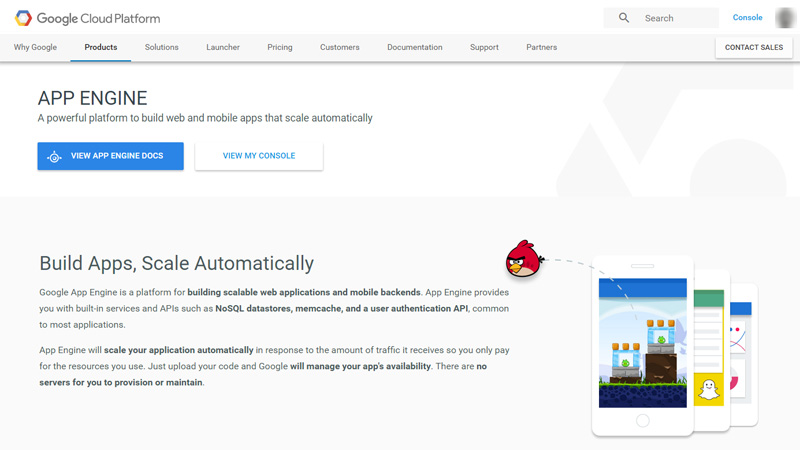Open the Solutions menu item

coord(161,47)
